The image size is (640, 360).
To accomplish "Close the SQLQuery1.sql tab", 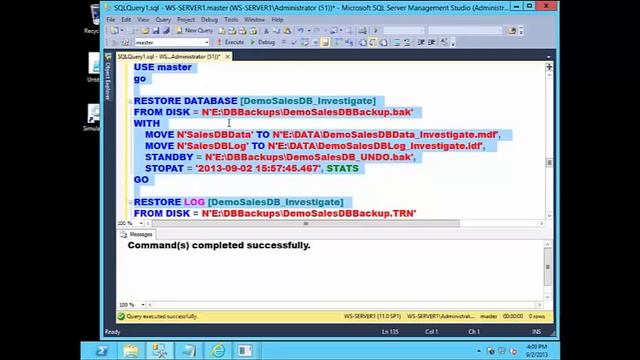I will point(227,57).
